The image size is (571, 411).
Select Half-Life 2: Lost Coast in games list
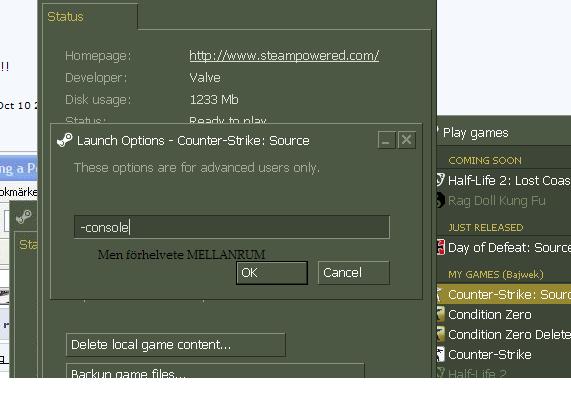[509, 180]
